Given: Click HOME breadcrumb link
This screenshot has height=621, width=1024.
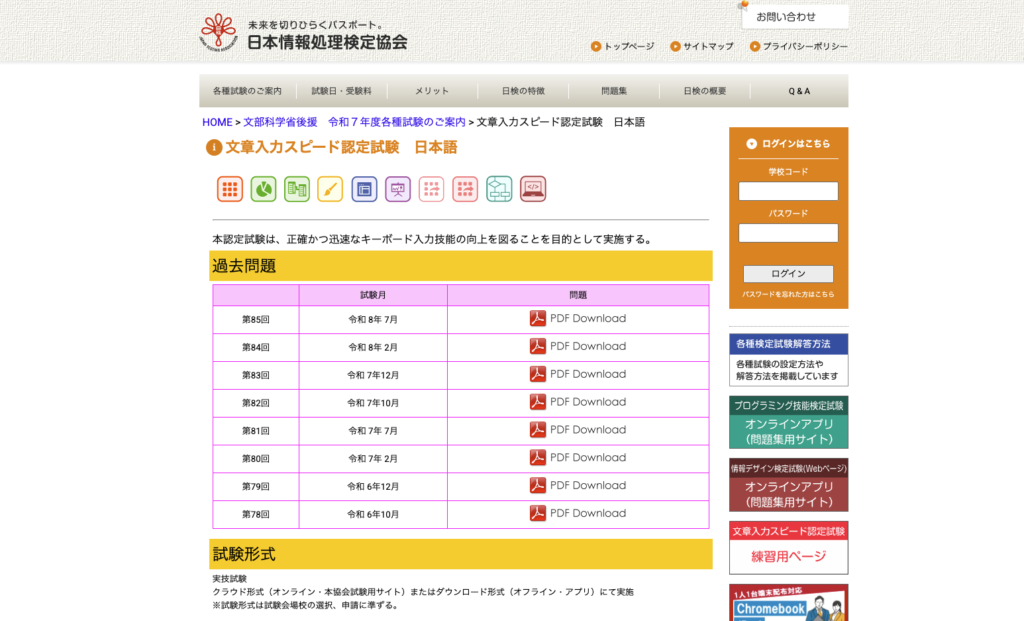Looking at the screenshot, I should [x=217, y=122].
